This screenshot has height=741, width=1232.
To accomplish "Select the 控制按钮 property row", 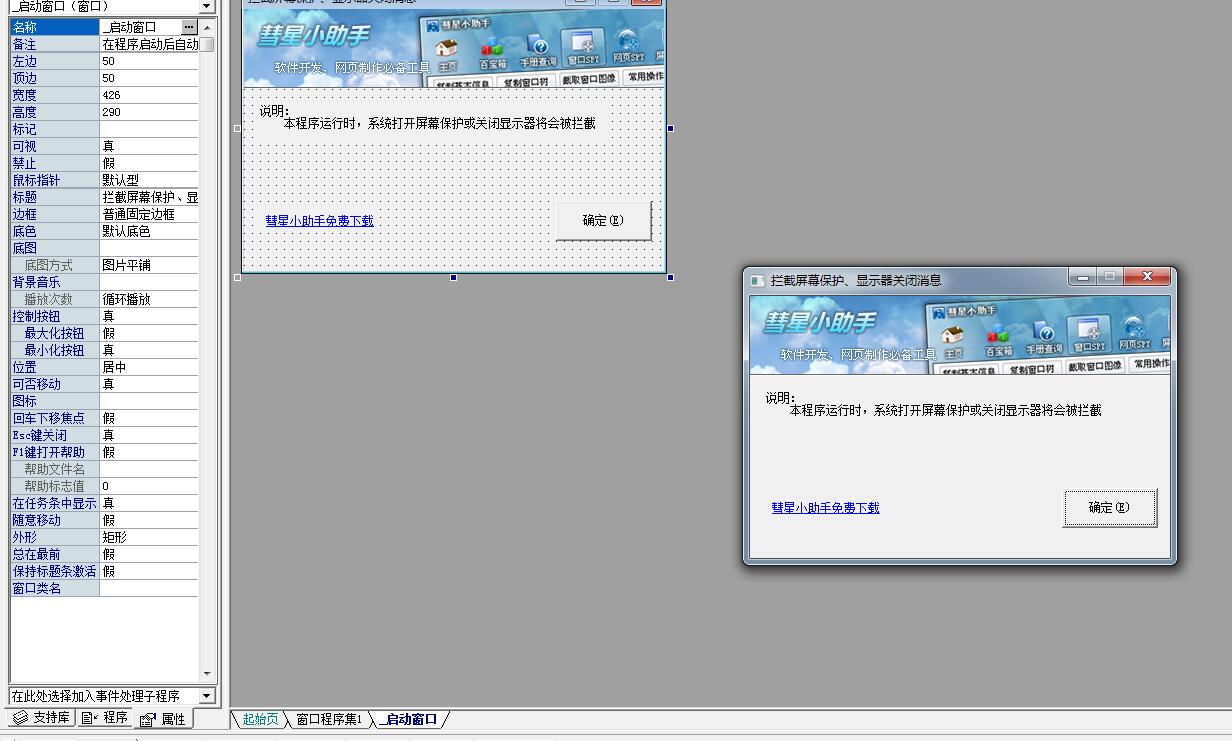I will coord(105,316).
